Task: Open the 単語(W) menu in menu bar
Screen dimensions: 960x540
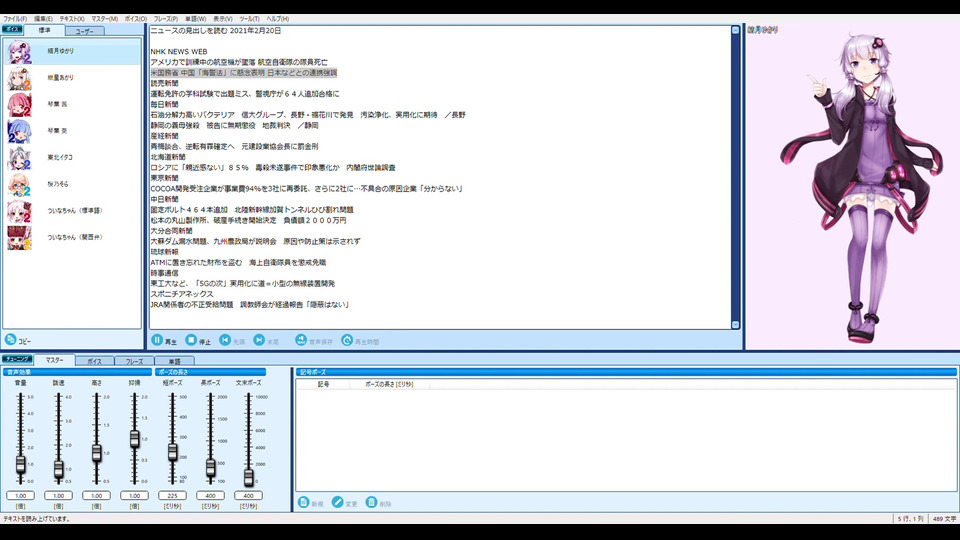Action: point(195,19)
